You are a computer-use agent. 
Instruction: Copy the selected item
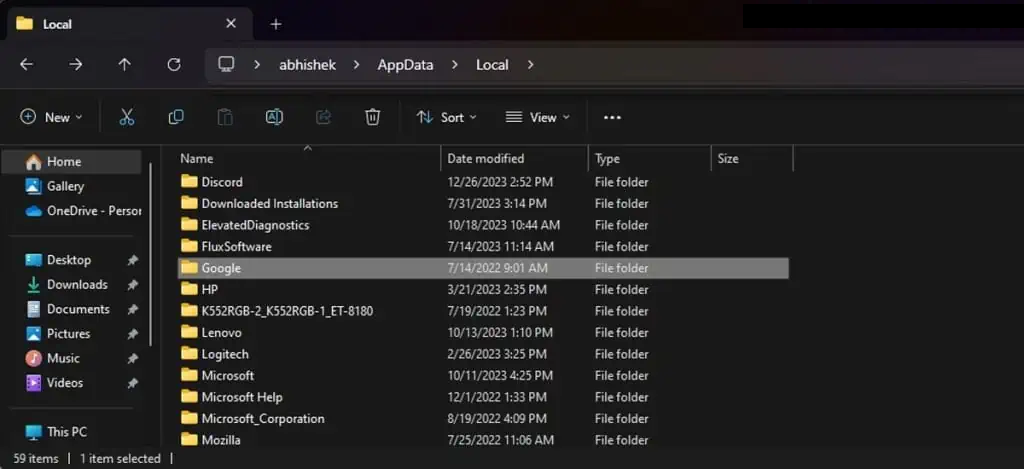(176, 118)
